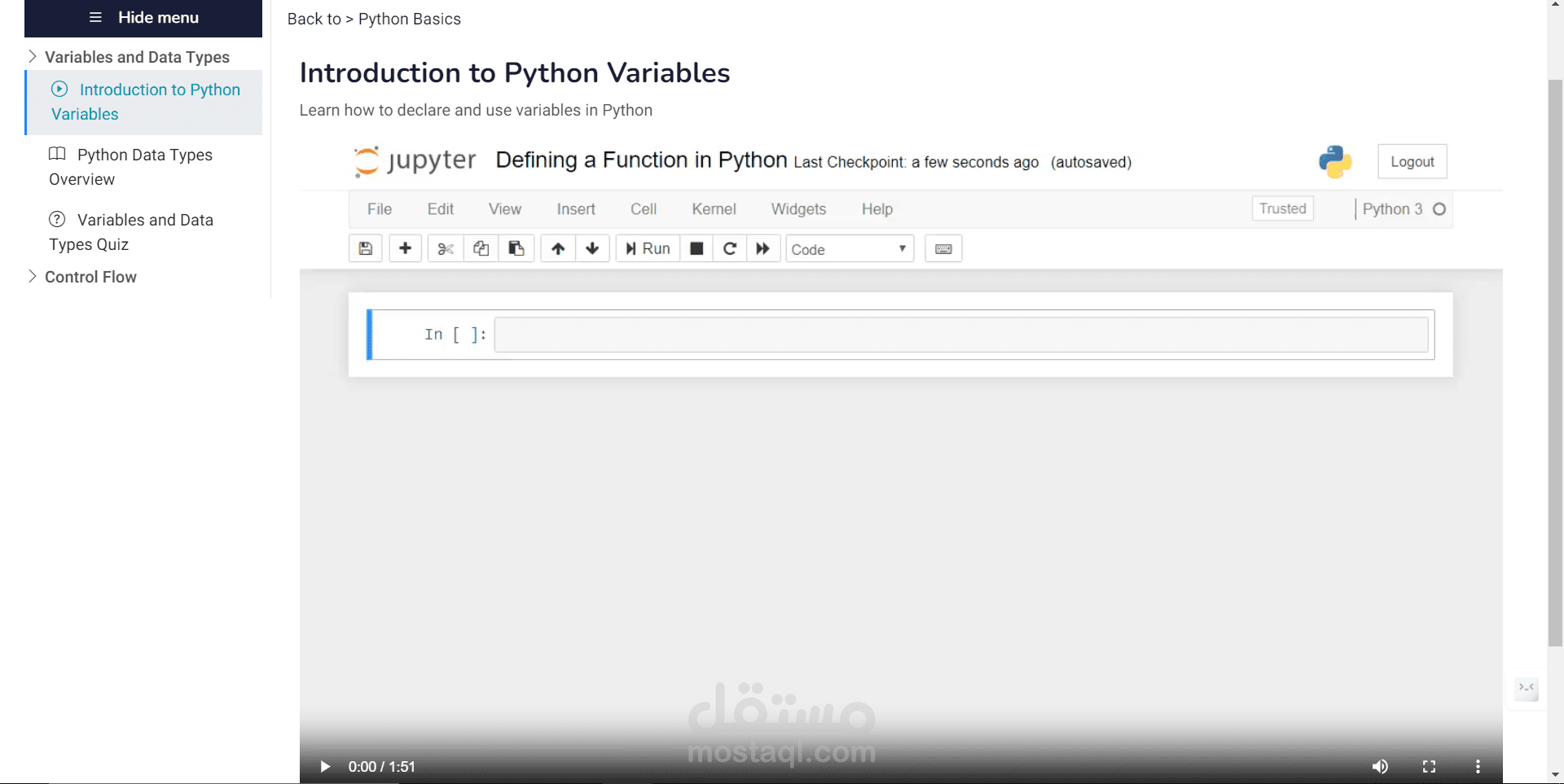
Task: Enter fullscreen video mode
Action: (x=1429, y=767)
